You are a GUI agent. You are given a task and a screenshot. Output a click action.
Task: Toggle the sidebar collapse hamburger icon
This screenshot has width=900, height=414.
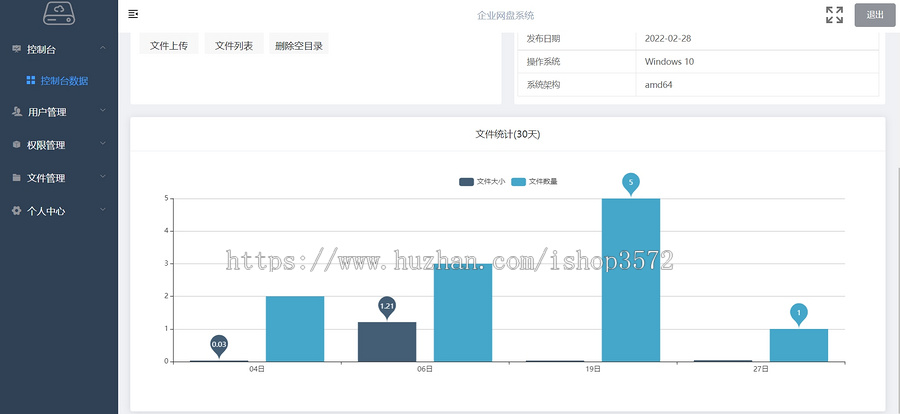133,14
